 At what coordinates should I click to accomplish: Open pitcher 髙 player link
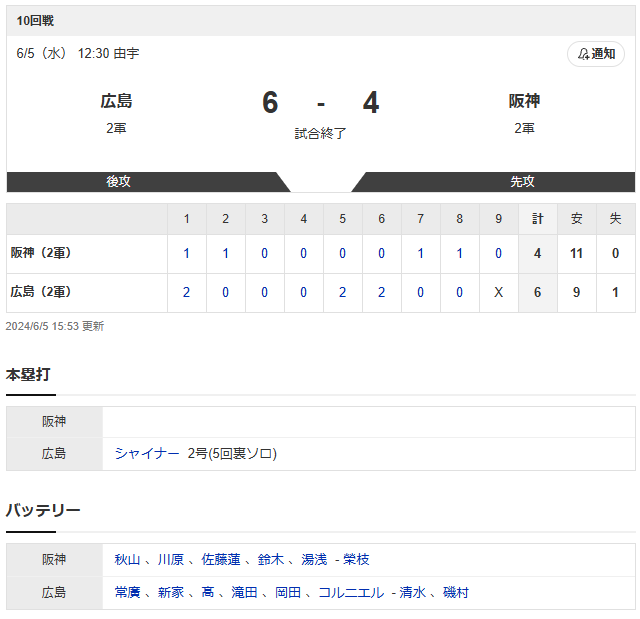point(208,592)
